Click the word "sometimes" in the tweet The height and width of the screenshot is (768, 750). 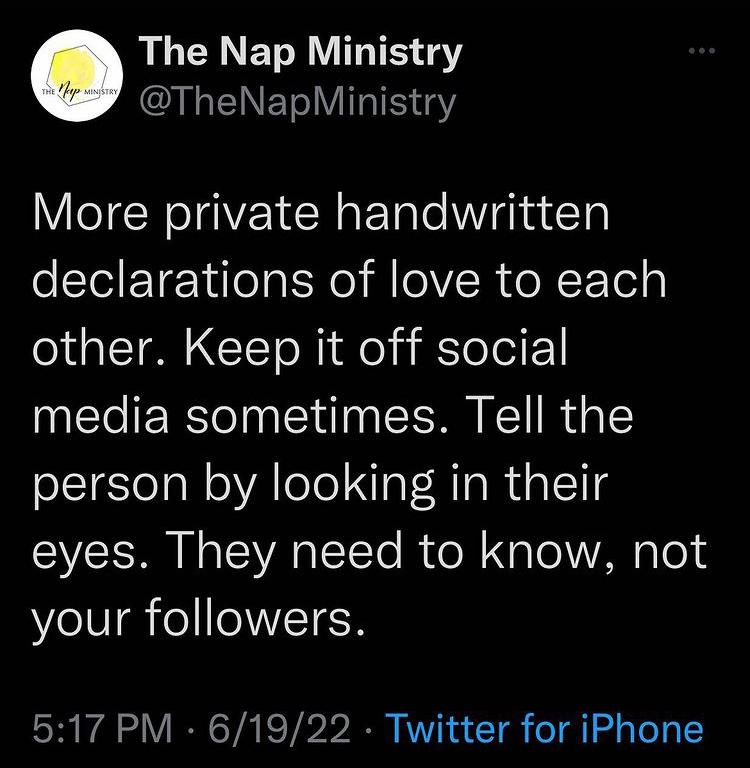[x=316, y=415]
